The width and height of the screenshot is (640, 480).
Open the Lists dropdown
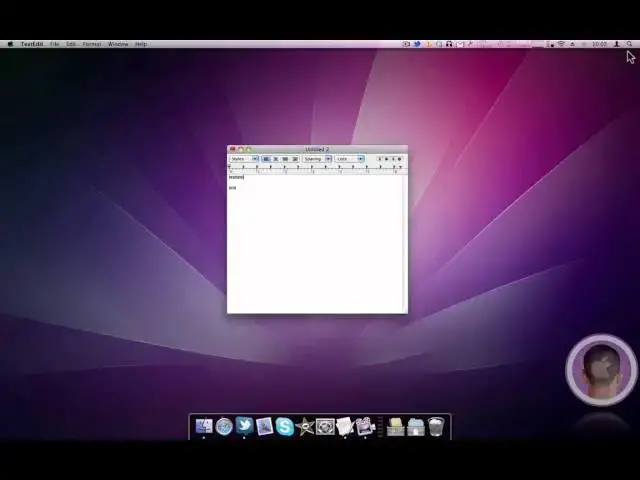(x=349, y=159)
